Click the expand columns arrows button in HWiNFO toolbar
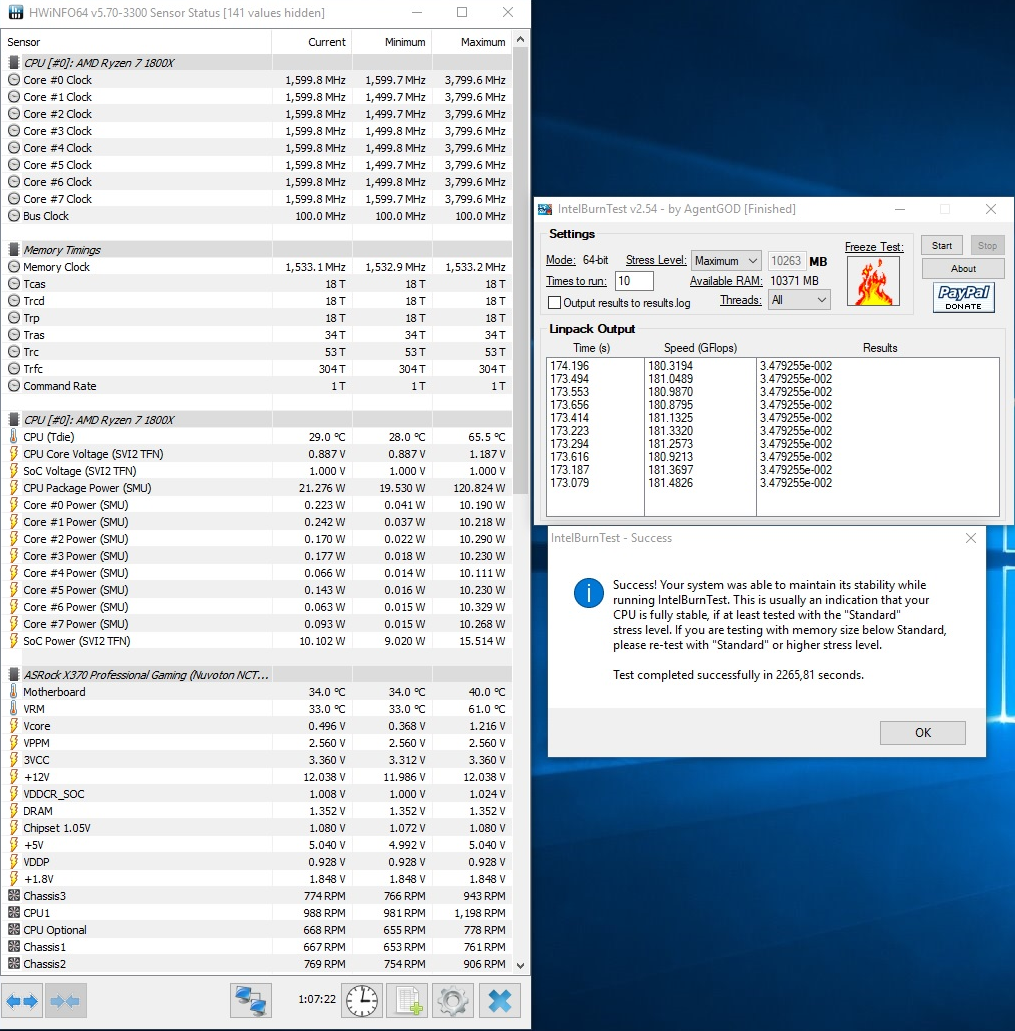This screenshot has width=1015, height=1031. point(22,1001)
